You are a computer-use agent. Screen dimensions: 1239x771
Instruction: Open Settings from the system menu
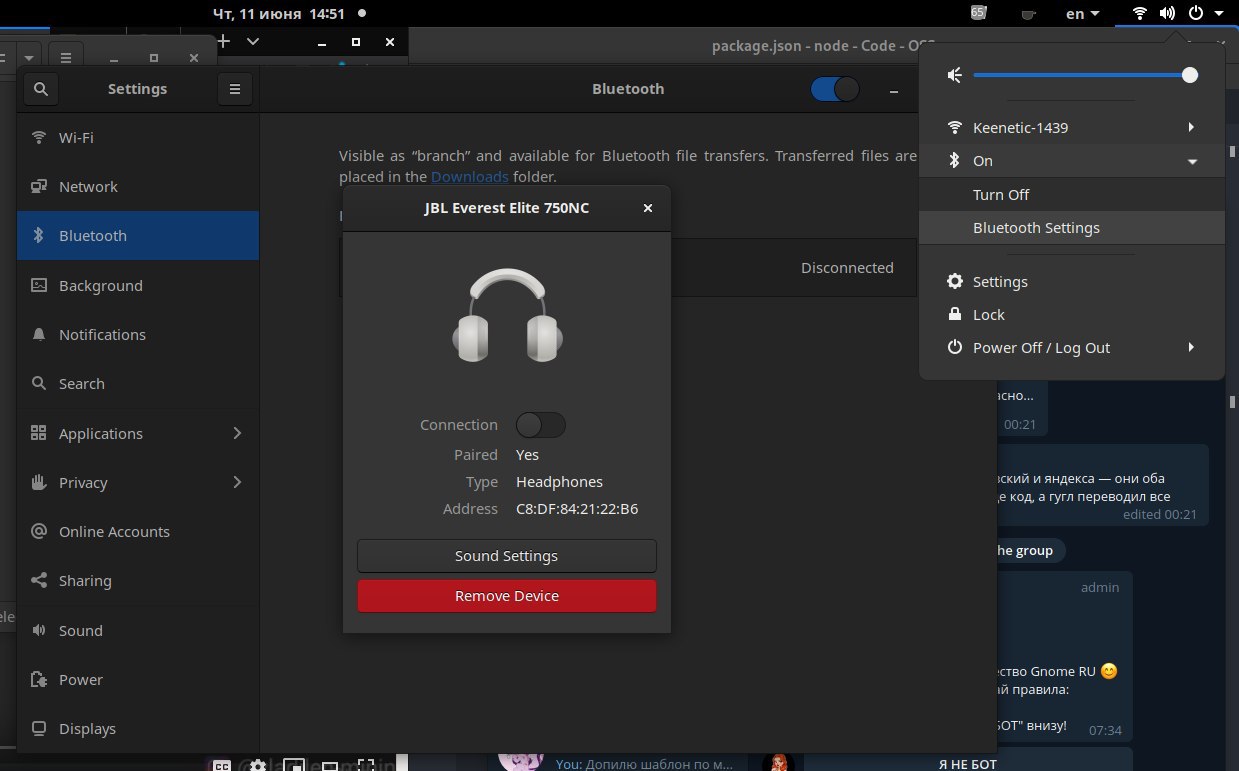point(1072,282)
